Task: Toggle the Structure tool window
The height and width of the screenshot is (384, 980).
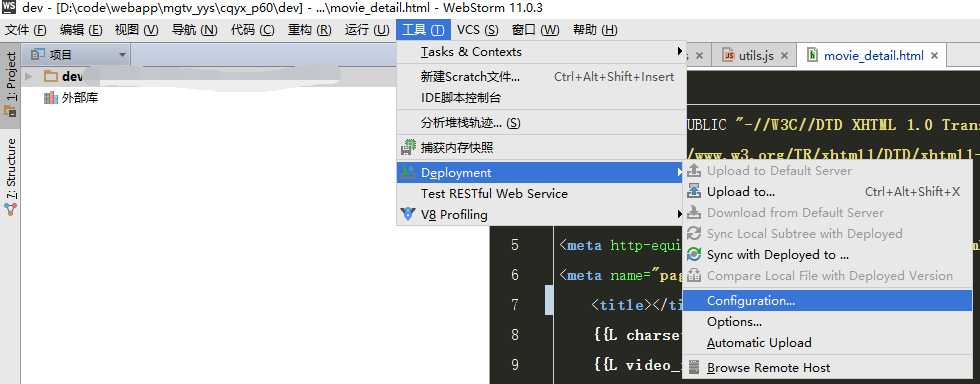Action: click(x=10, y=177)
